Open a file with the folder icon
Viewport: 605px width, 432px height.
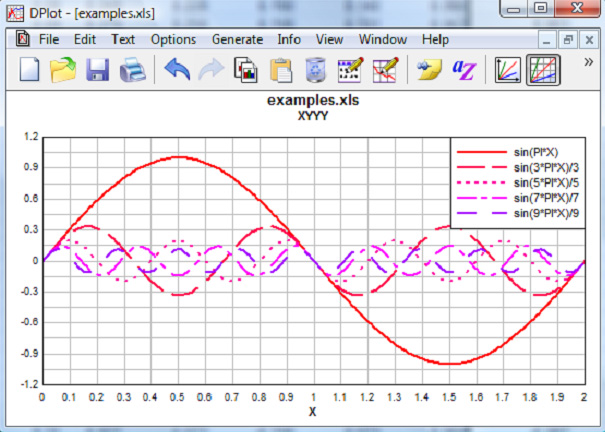pos(63,69)
